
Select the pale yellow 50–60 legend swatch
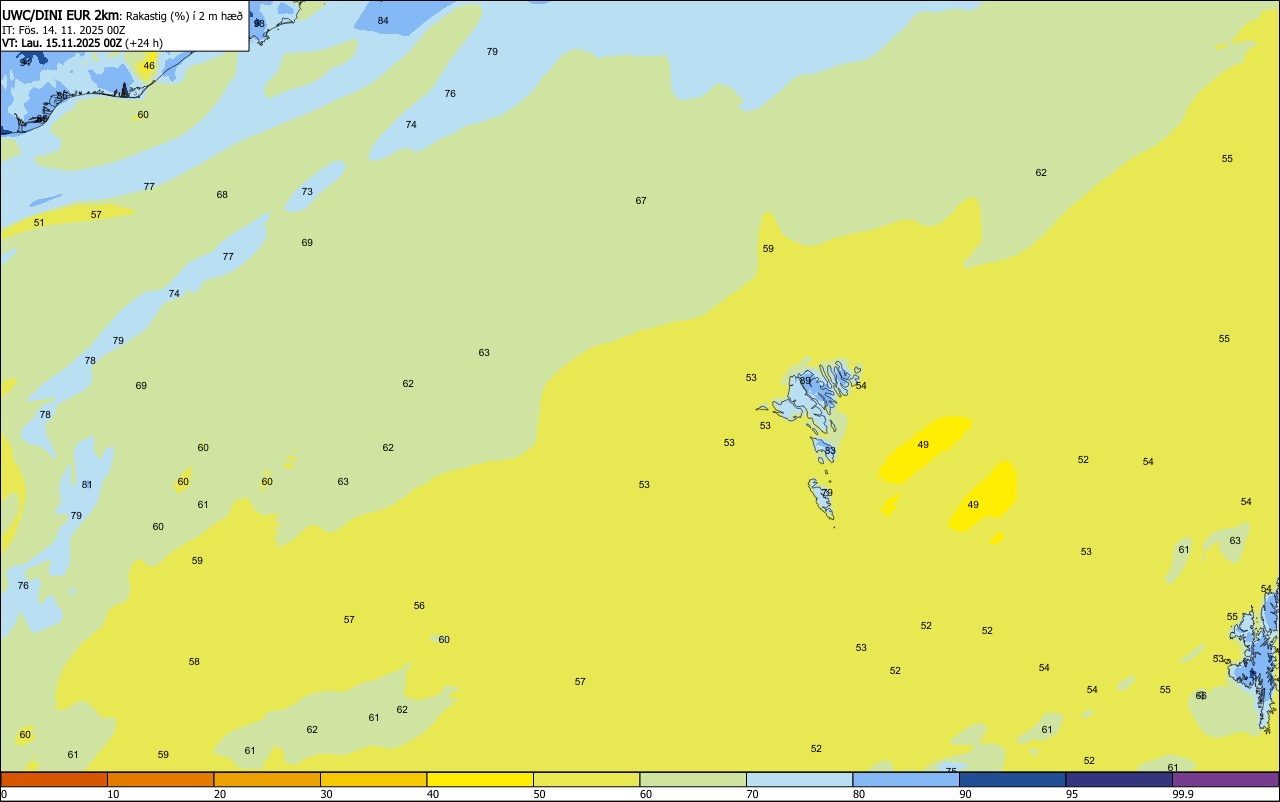tap(586, 779)
